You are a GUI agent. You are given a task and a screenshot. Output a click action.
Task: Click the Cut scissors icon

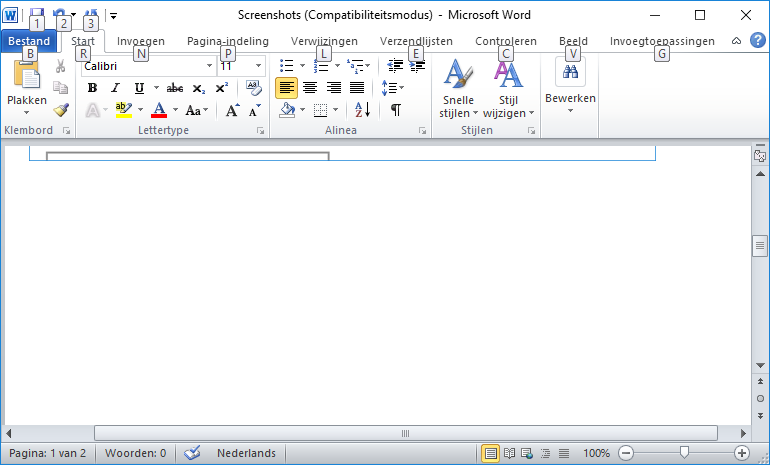pyautogui.click(x=60, y=66)
